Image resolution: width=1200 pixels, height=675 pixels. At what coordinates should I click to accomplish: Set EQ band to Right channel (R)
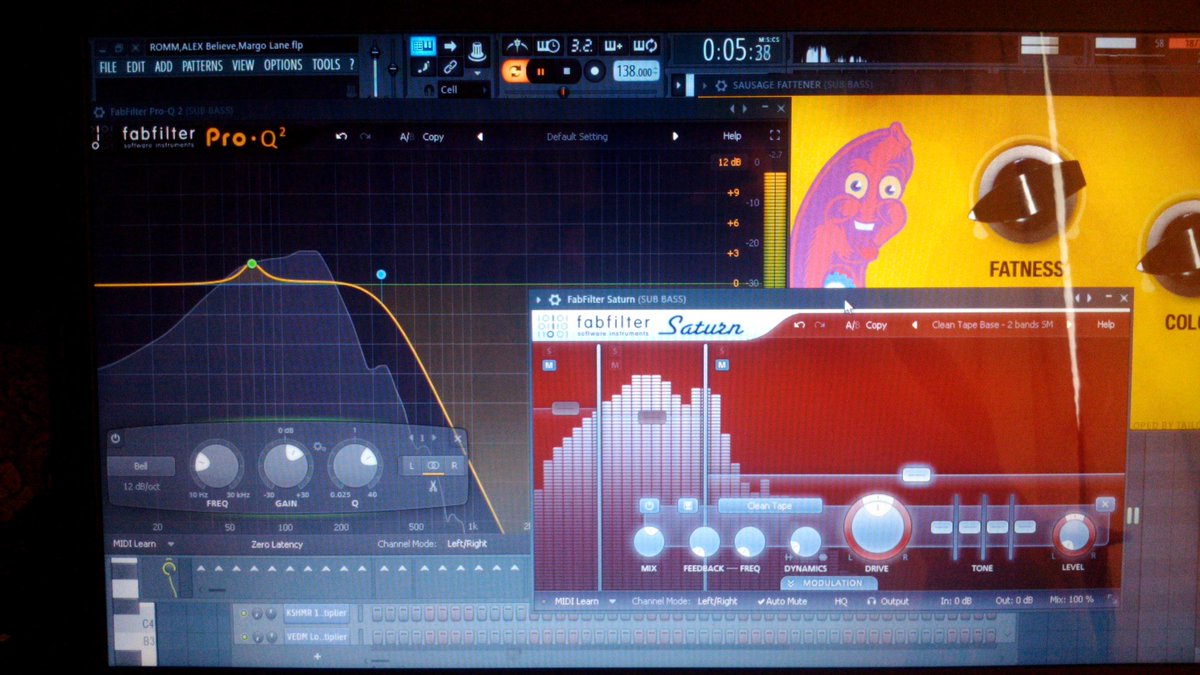[x=455, y=465]
